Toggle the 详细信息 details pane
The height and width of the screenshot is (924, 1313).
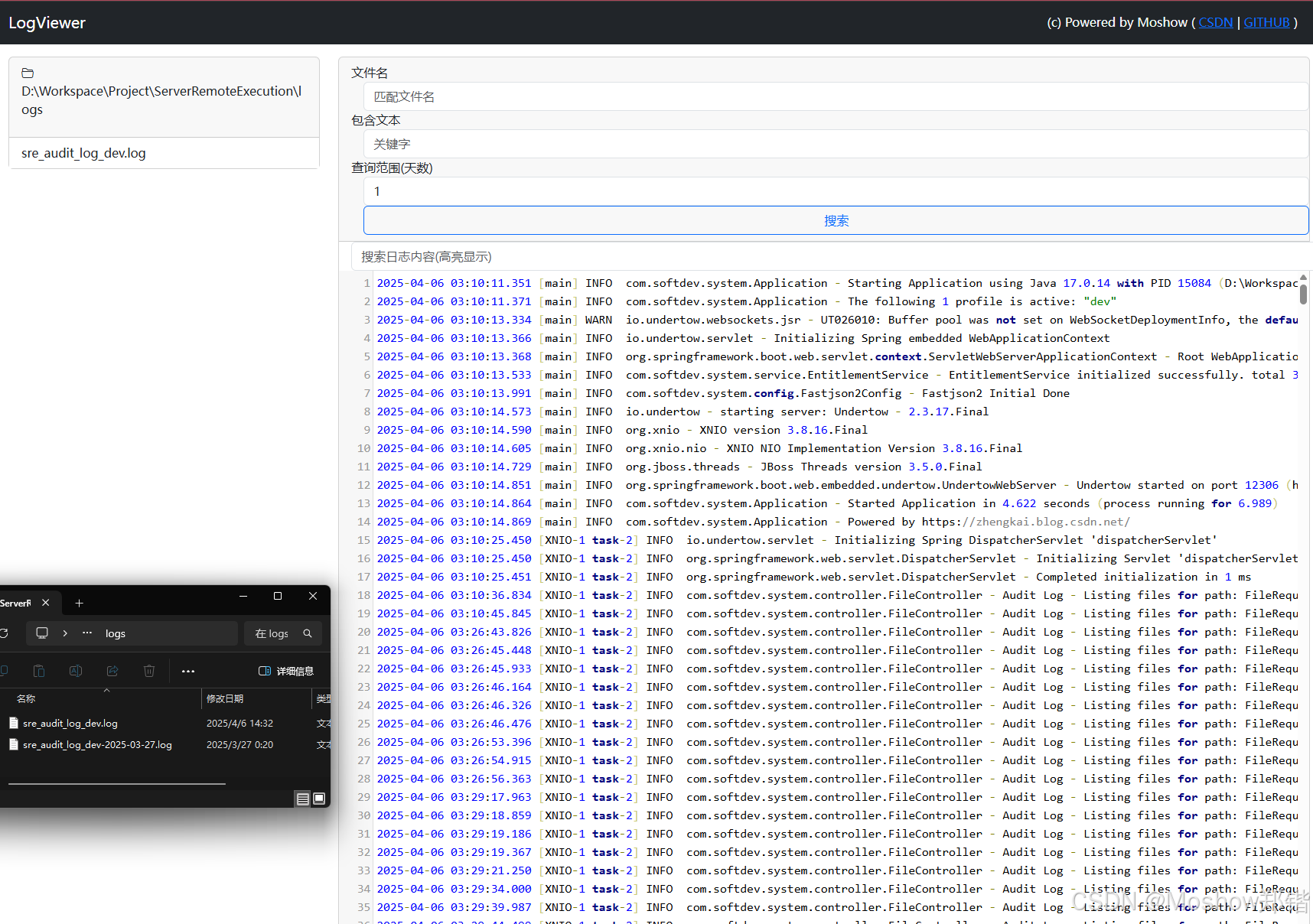(286, 671)
